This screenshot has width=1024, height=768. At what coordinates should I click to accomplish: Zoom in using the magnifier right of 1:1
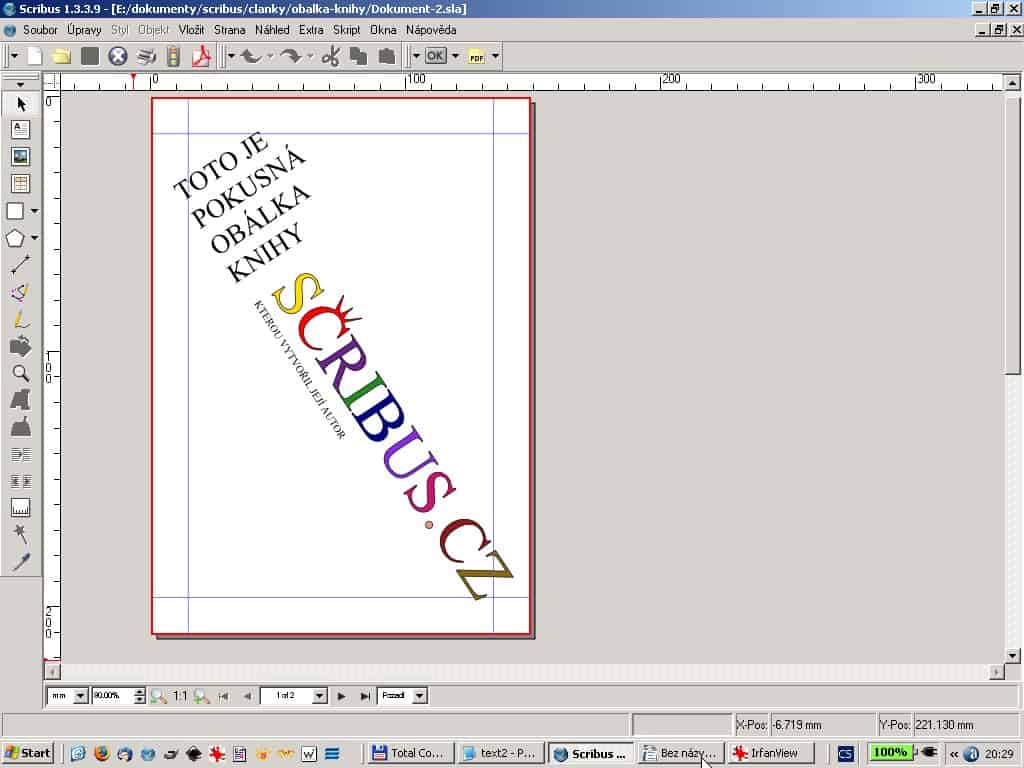coord(202,696)
